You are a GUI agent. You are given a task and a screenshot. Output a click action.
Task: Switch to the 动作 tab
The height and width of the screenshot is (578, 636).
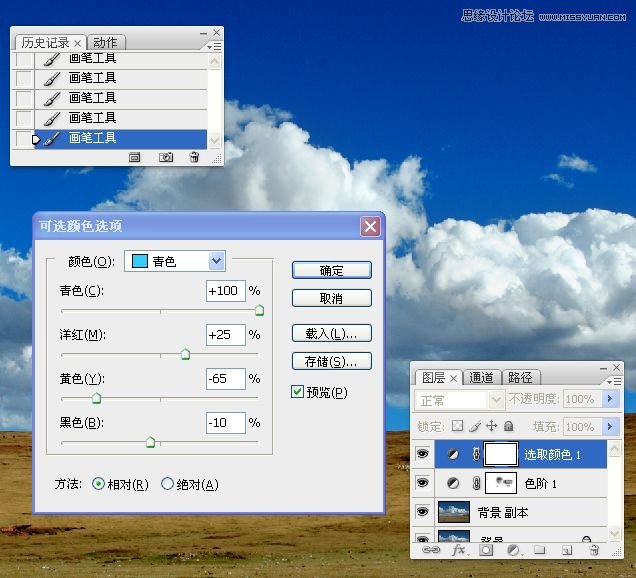point(105,43)
